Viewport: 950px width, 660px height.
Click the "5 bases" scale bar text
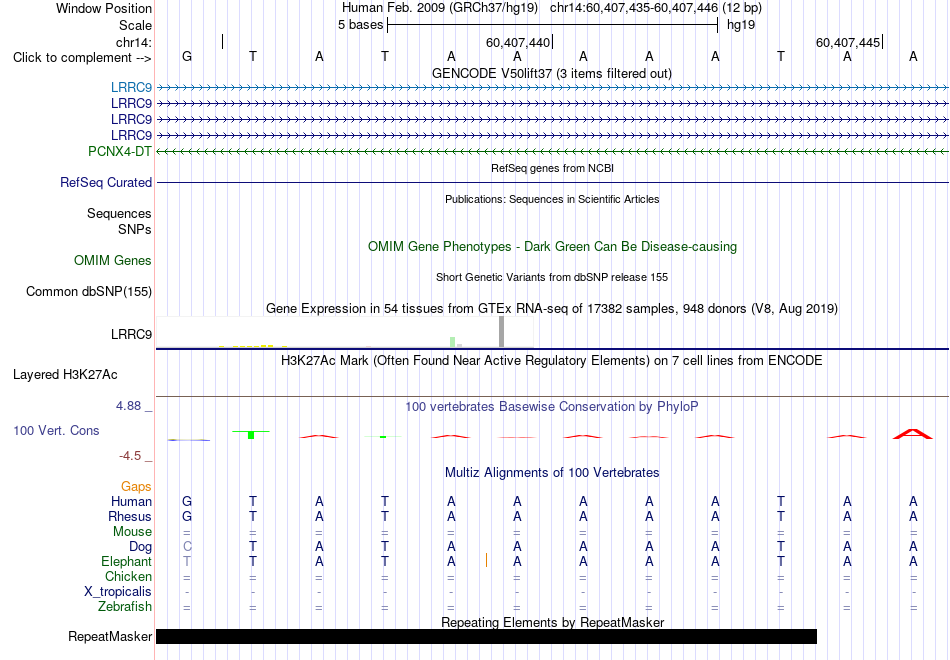point(360,25)
